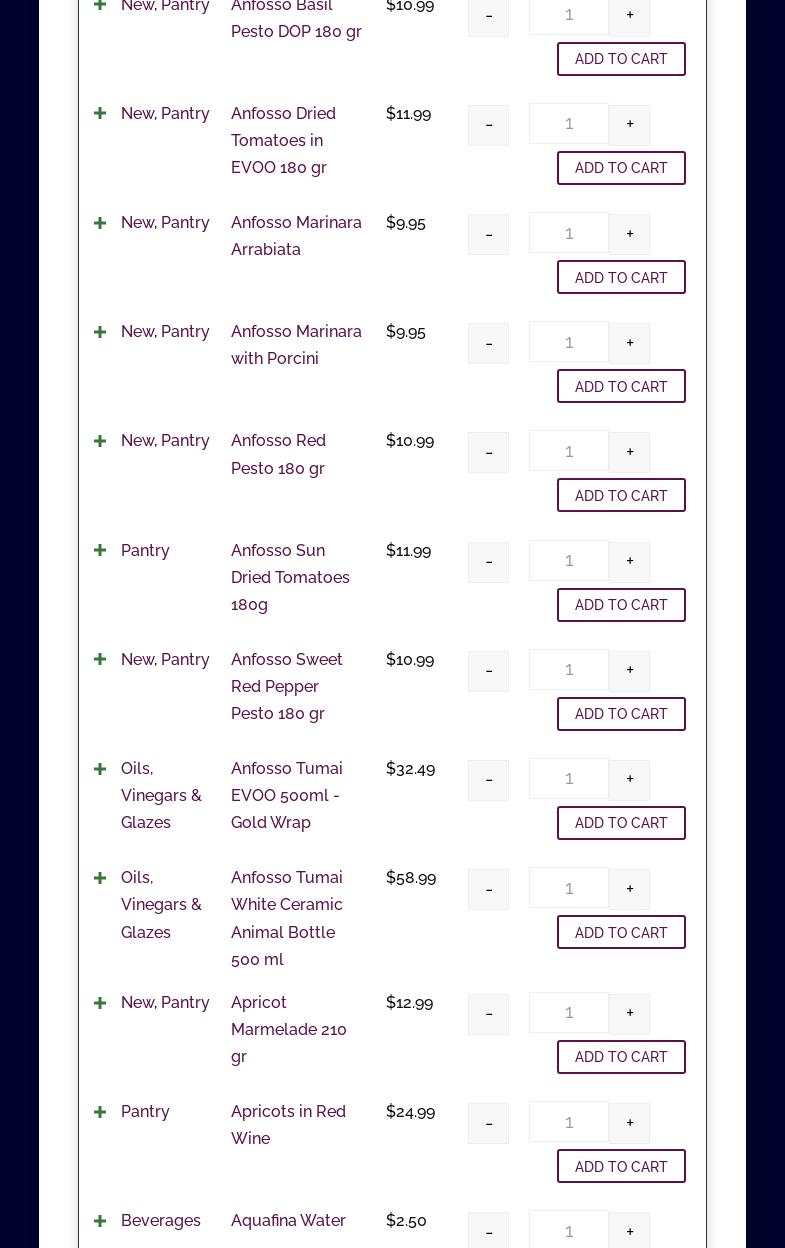785x1248 pixels.
Task: Open Anfosso Marinara Arrabiata product page
Action: (x=296, y=236)
